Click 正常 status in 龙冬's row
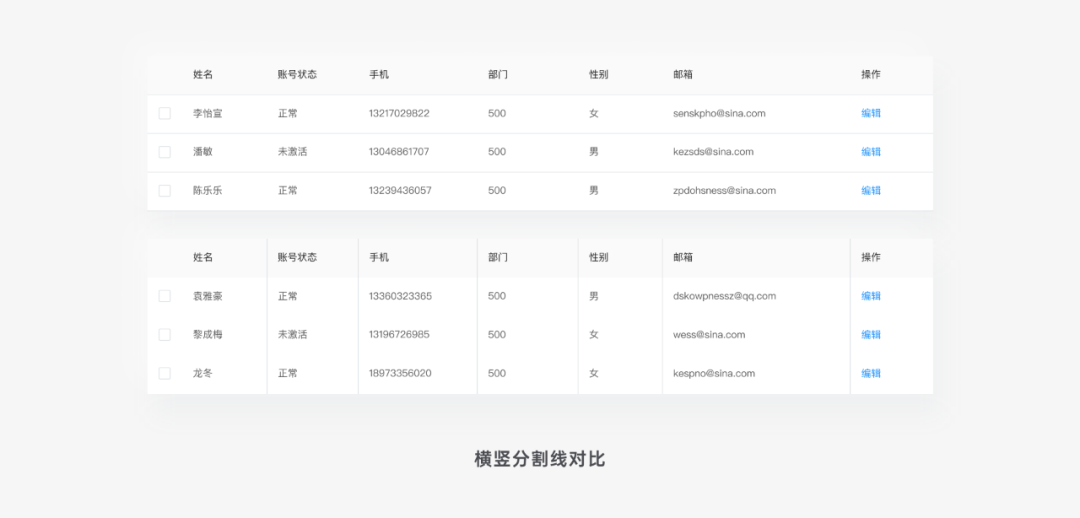The image size is (1080, 518). point(287,373)
